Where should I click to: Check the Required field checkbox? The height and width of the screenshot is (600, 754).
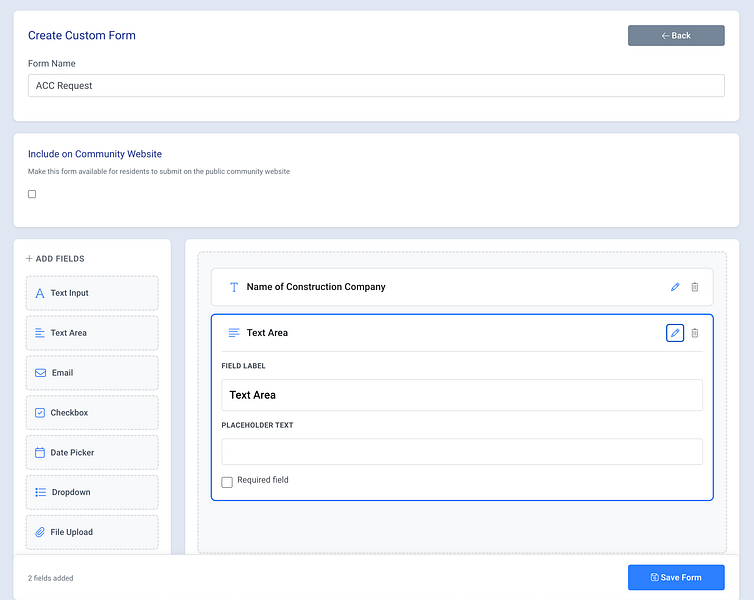tap(227, 482)
